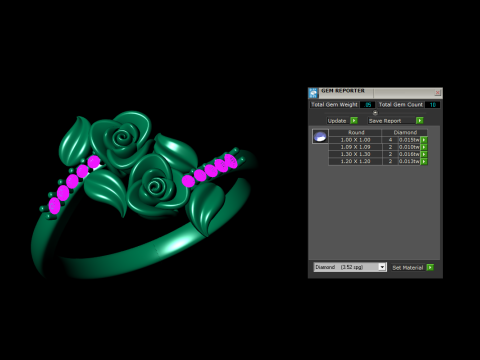480x360 pixels.
Task: Open the Diamond material dropdown
Action: (x=350, y=267)
